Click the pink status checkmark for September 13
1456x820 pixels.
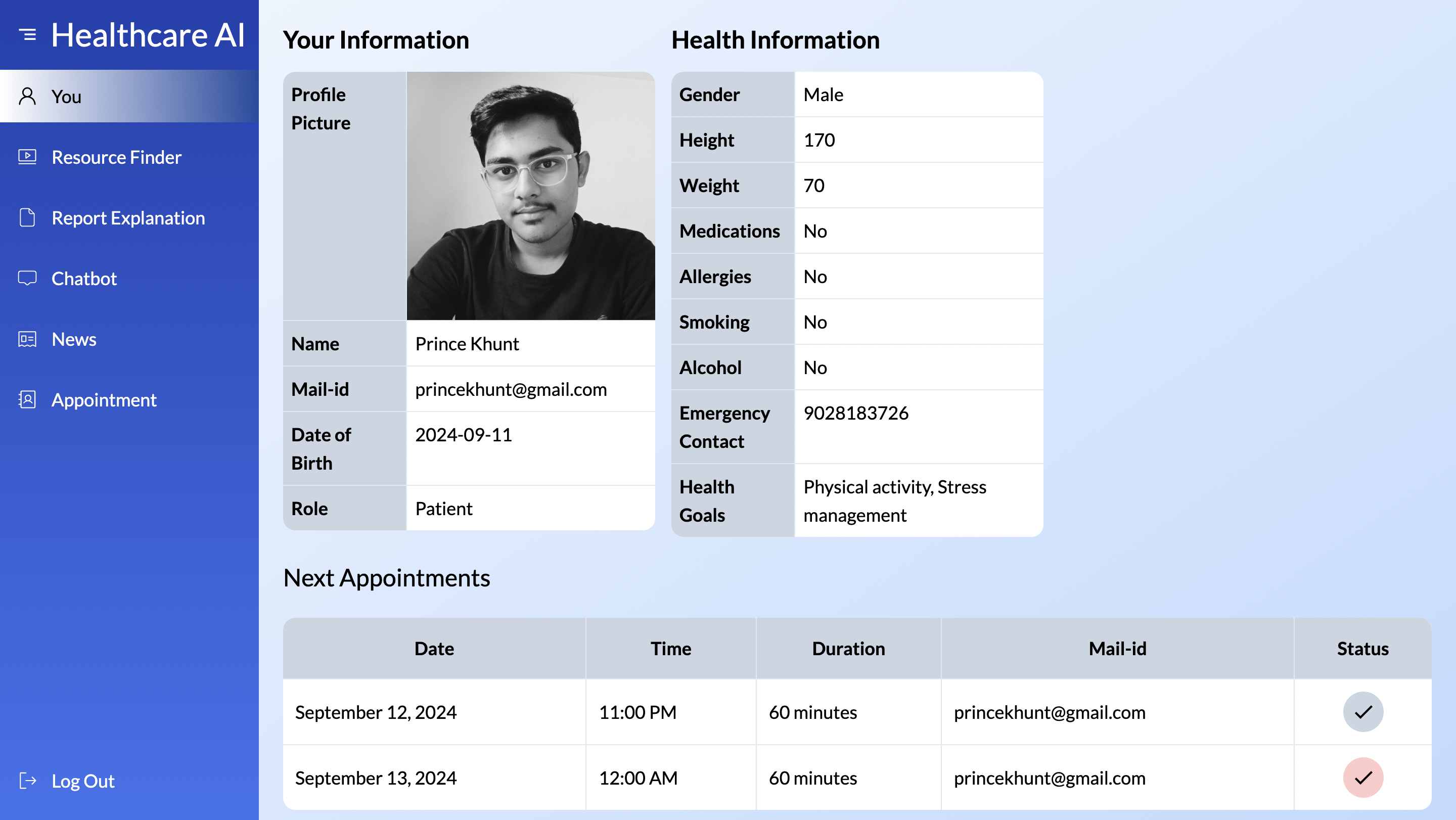(1363, 778)
